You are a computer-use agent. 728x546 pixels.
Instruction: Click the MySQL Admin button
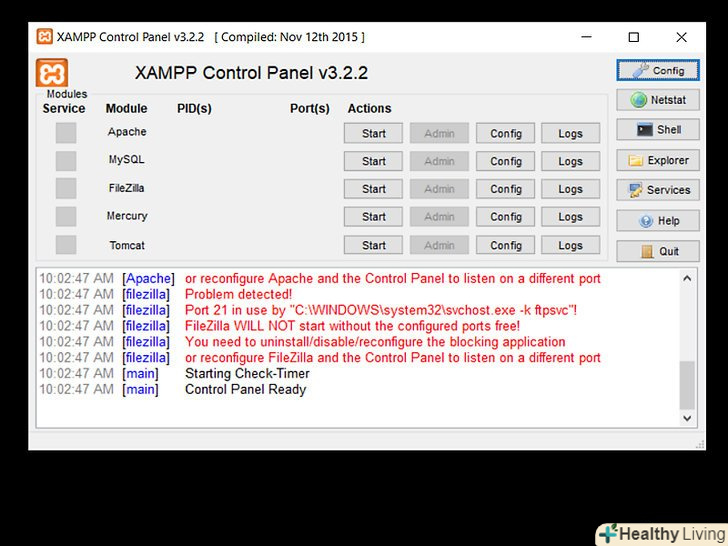pos(439,161)
